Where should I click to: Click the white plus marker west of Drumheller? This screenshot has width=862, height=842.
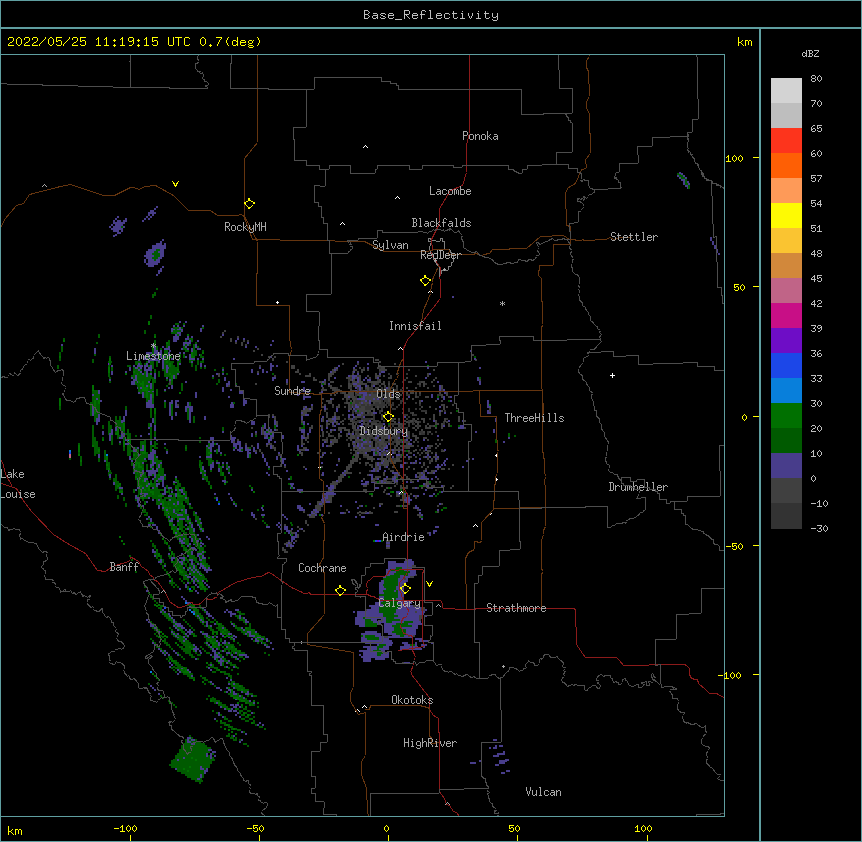(612, 375)
